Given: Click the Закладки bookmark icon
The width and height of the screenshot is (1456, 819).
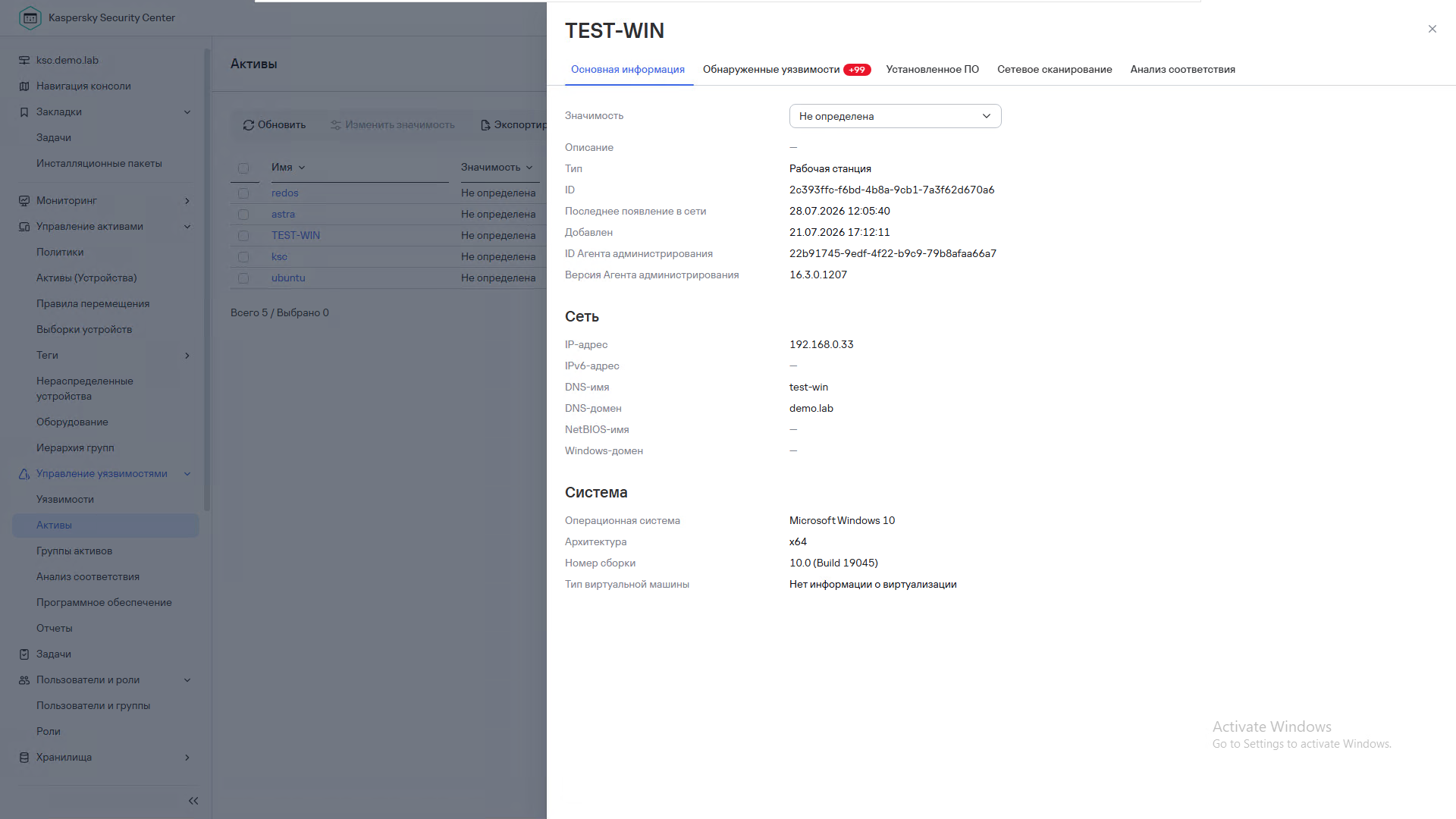Looking at the screenshot, I should [x=24, y=112].
